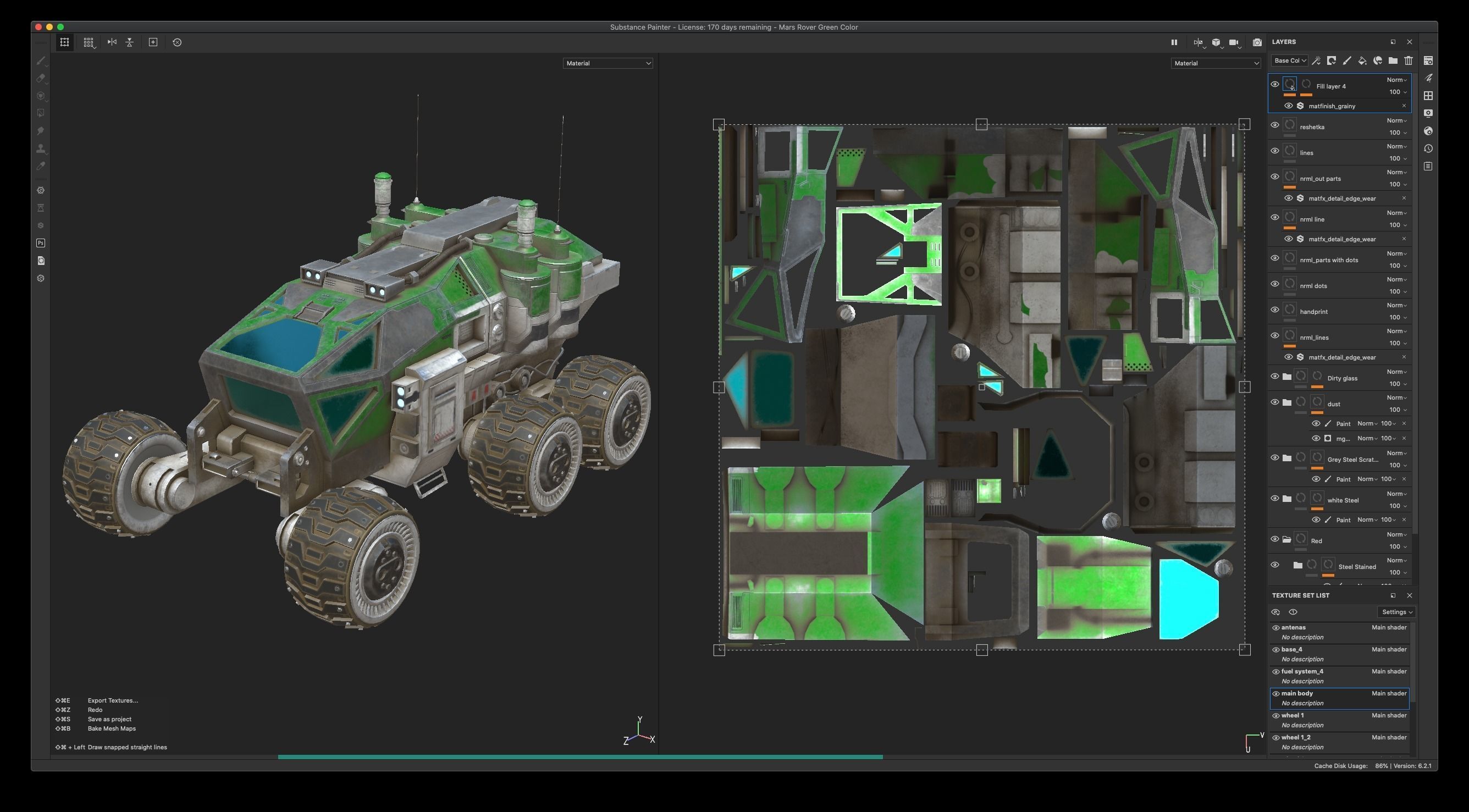This screenshot has height=812, width=1469.
Task: Click the horizontal flip icon
Action: 112,42
